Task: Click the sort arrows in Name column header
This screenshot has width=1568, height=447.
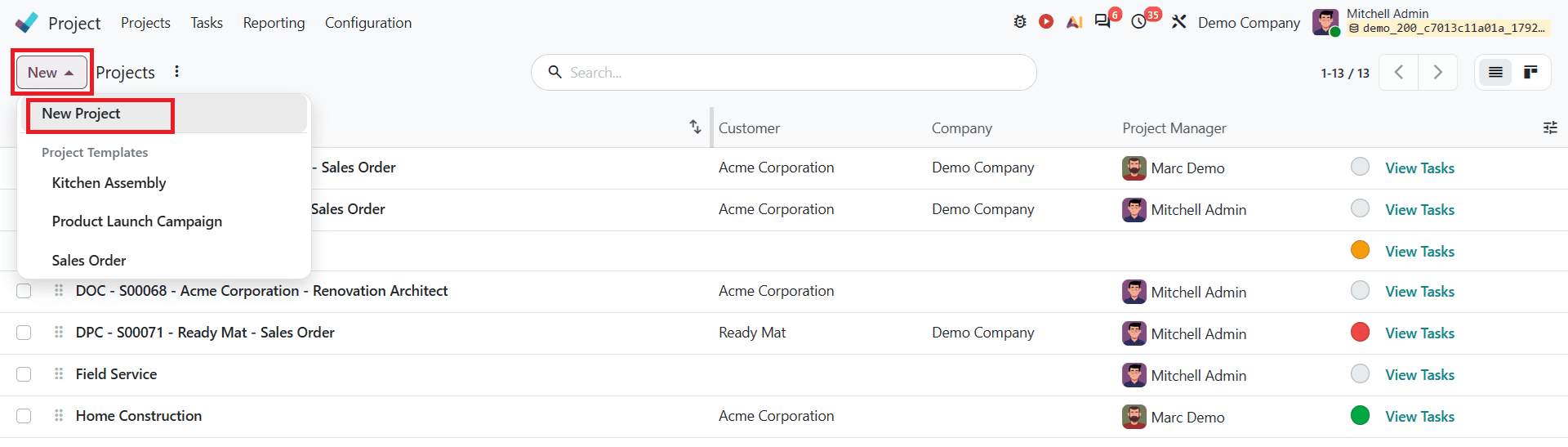Action: click(x=695, y=127)
